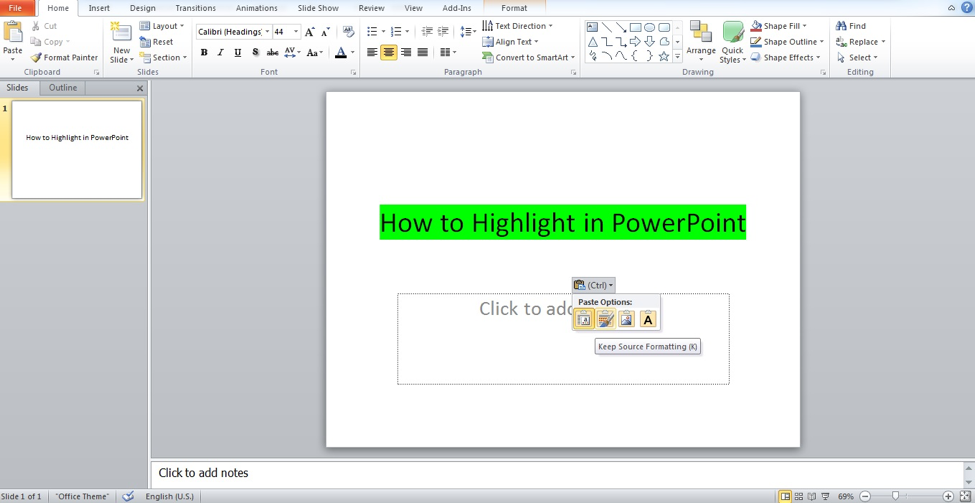Switch to the Outline pane tab
This screenshot has height=503, width=975.
[x=63, y=88]
